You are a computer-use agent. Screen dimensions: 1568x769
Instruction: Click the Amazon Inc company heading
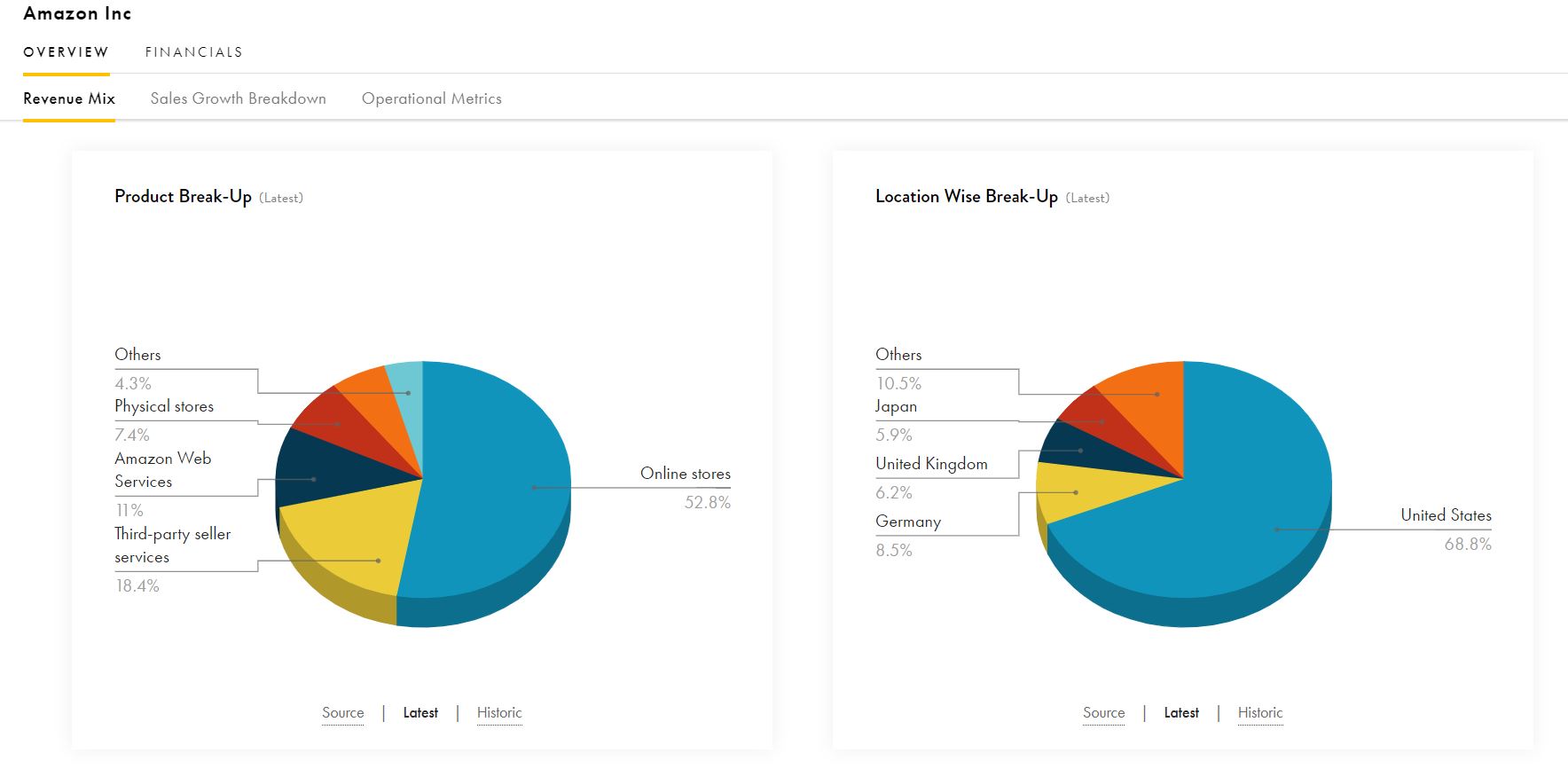pos(77,13)
